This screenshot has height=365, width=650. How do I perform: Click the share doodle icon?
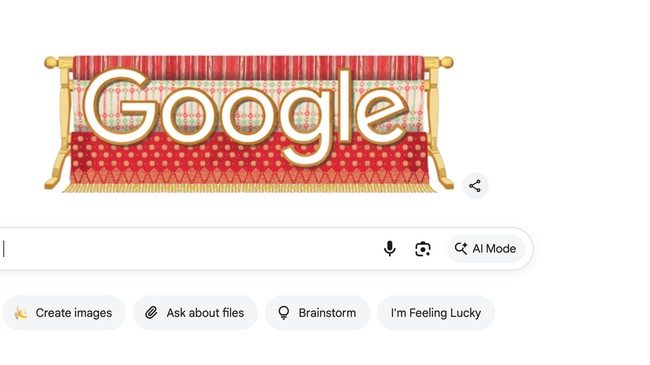475,186
